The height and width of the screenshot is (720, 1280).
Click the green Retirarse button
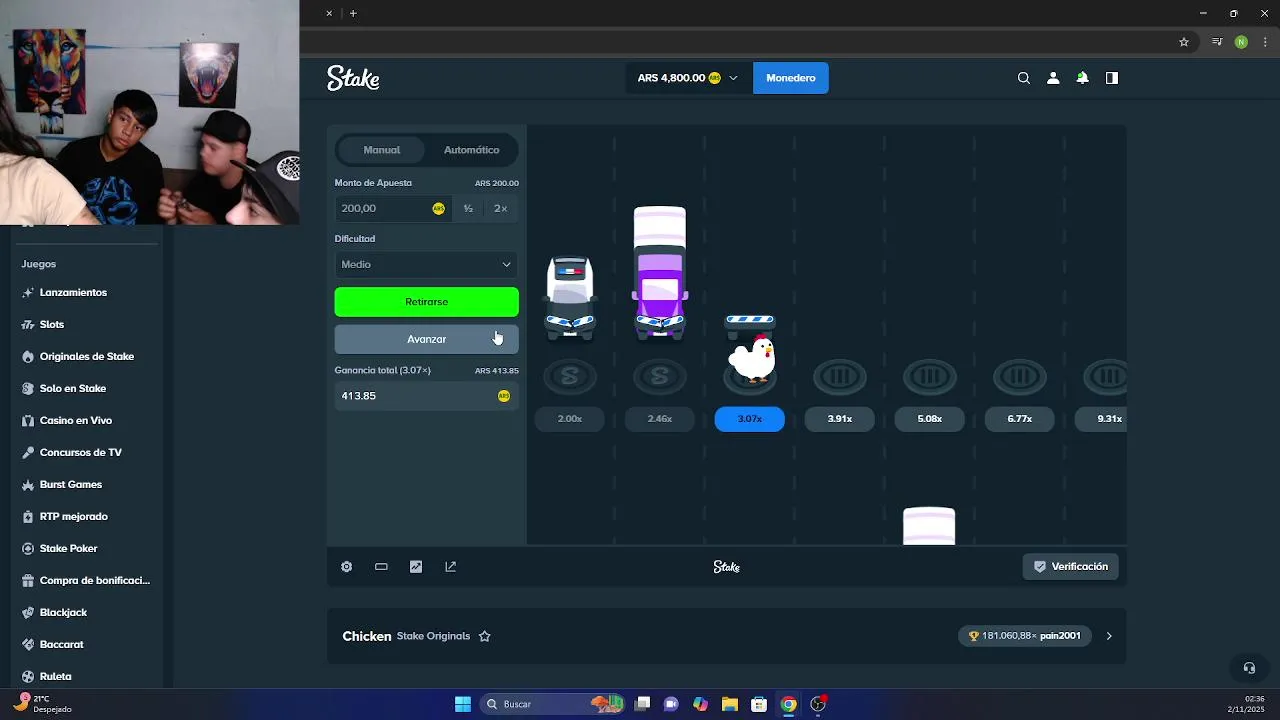(426, 301)
